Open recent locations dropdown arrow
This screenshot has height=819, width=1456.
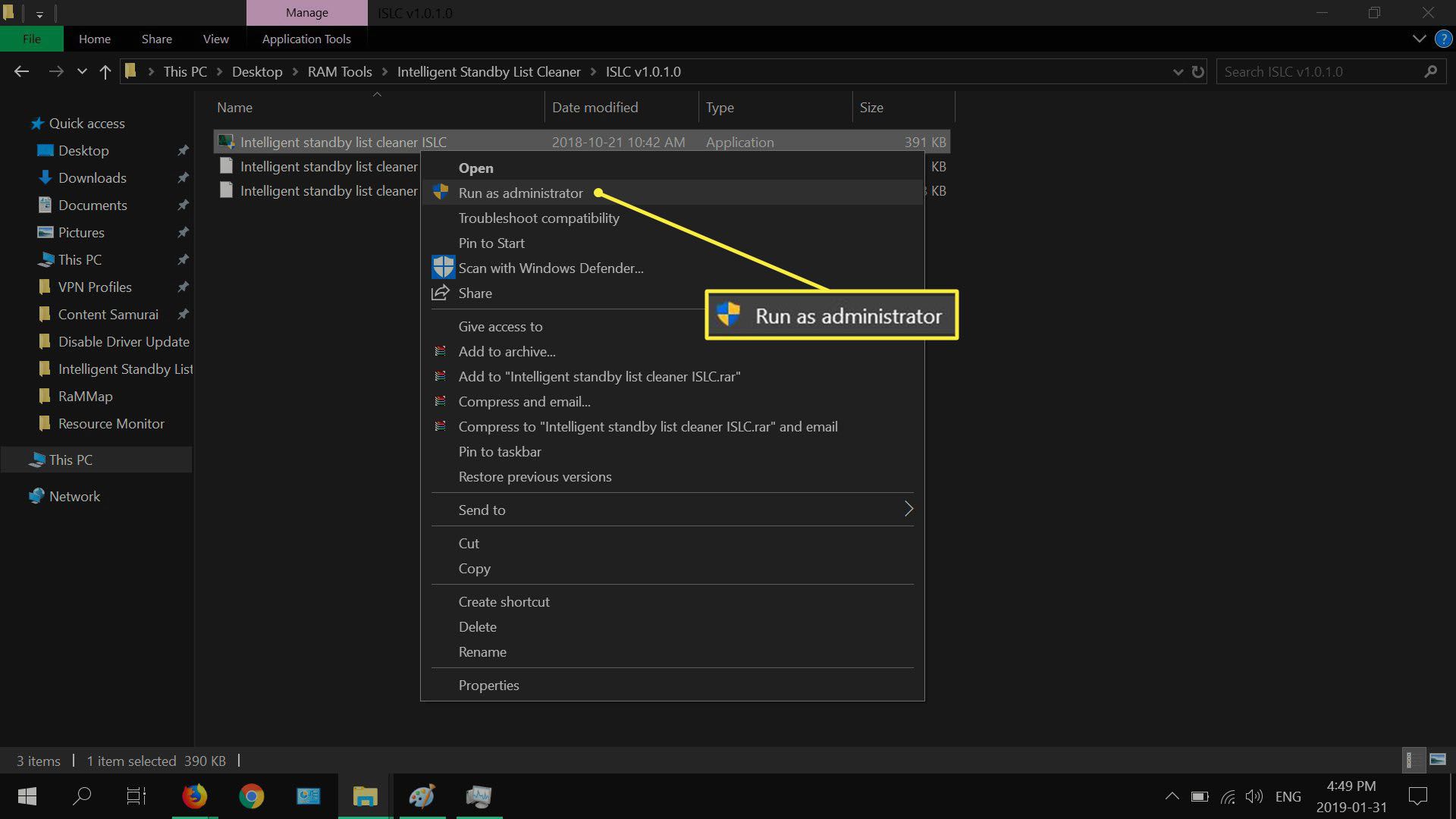[x=82, y=72]
